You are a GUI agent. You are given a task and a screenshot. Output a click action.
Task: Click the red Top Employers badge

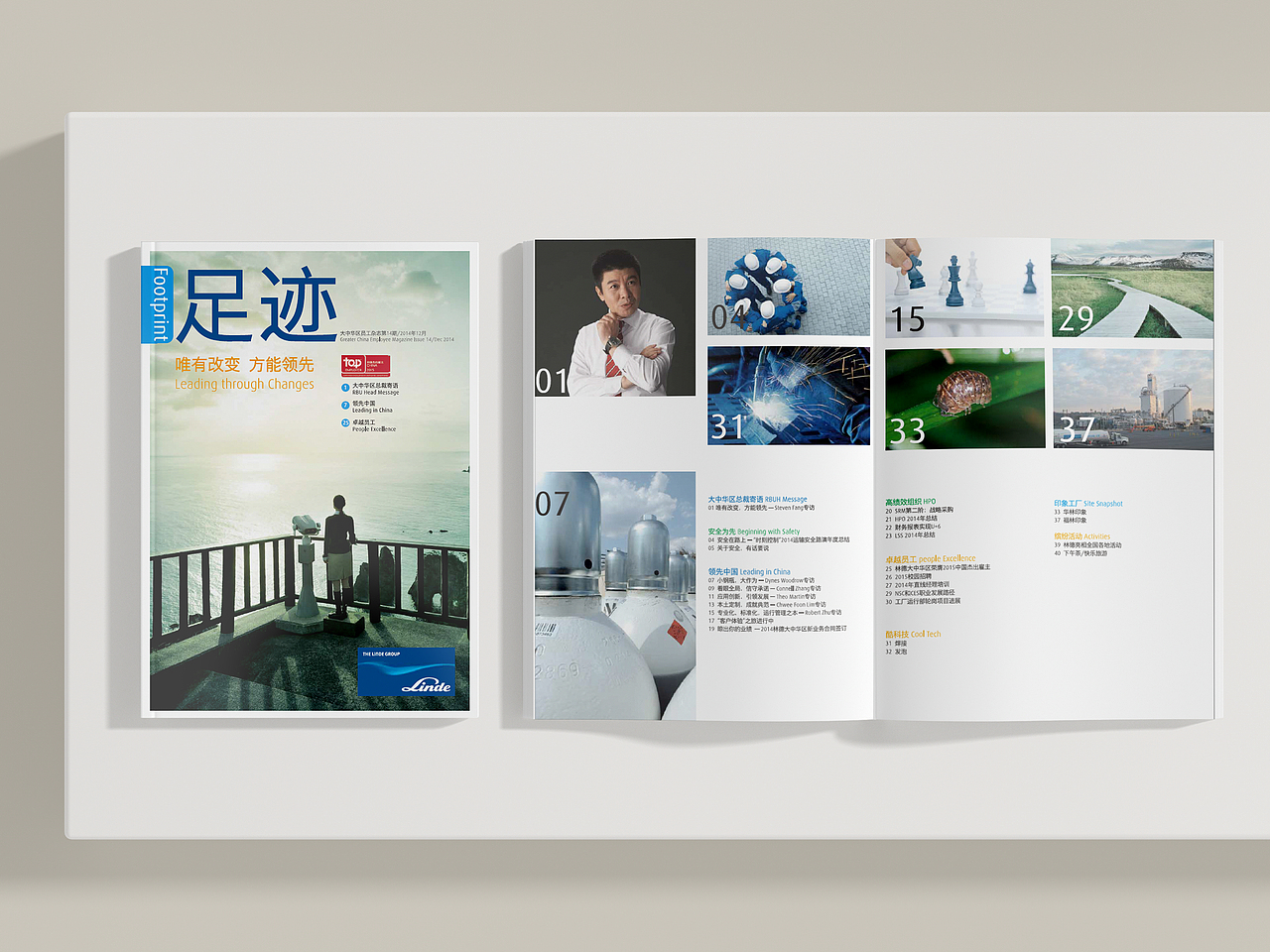click(365, 365)
